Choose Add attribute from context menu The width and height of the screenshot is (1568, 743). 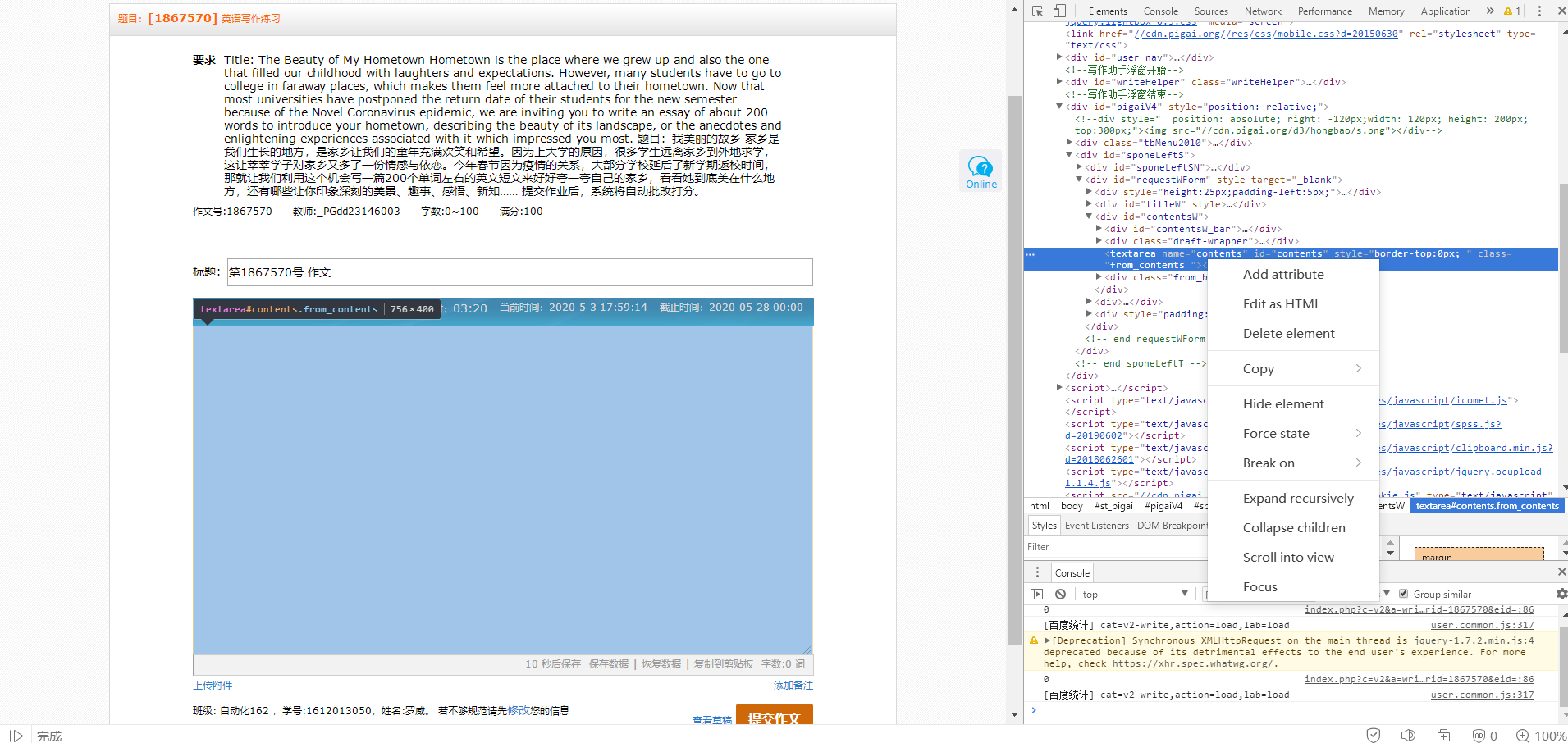(x=1293, y=275)
